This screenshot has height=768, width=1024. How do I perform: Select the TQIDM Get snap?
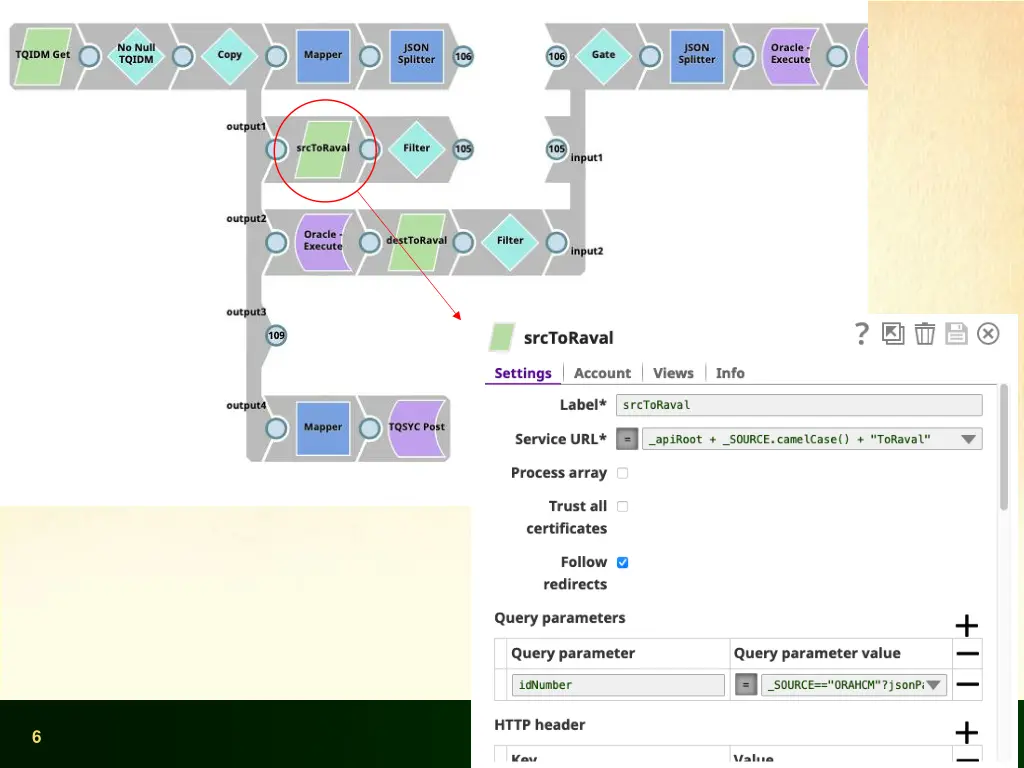point(43,55)
